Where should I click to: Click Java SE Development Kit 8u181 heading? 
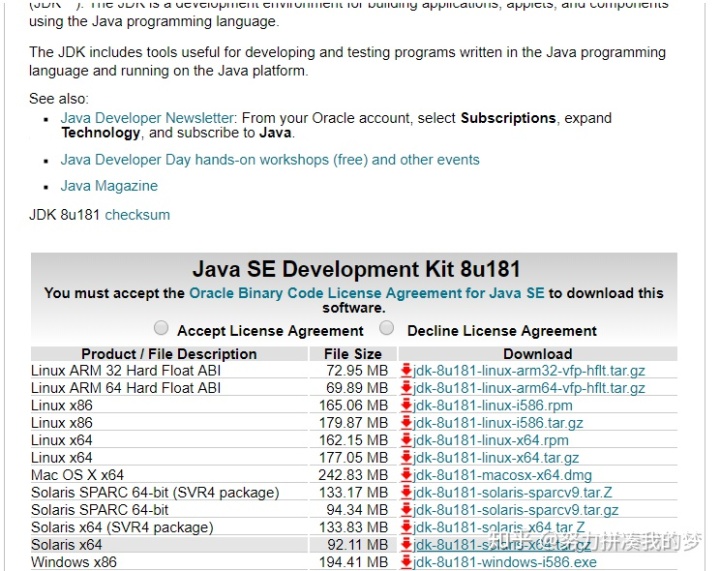[x=356, y=269]
